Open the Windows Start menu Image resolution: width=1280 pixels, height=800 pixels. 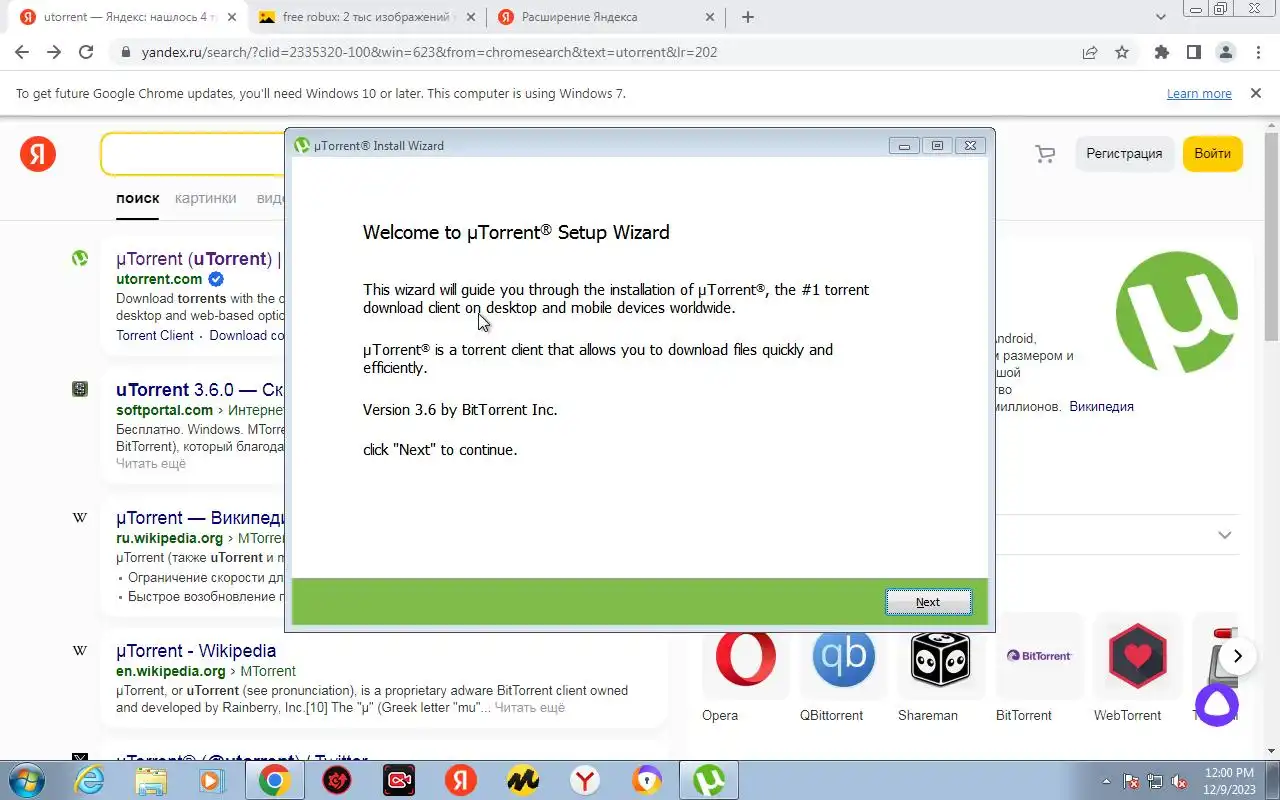[25, 781]
